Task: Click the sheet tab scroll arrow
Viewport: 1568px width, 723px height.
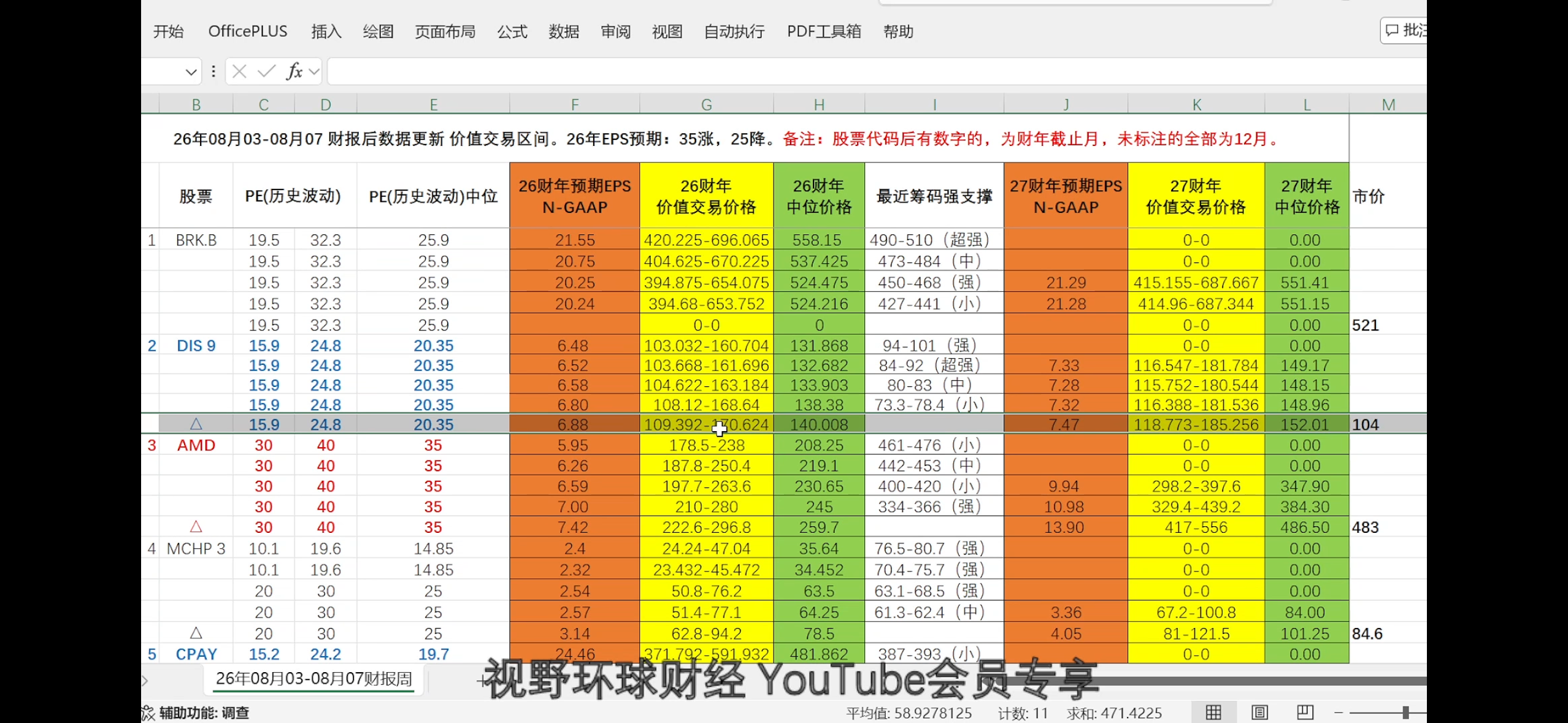Action: (145, 680)
